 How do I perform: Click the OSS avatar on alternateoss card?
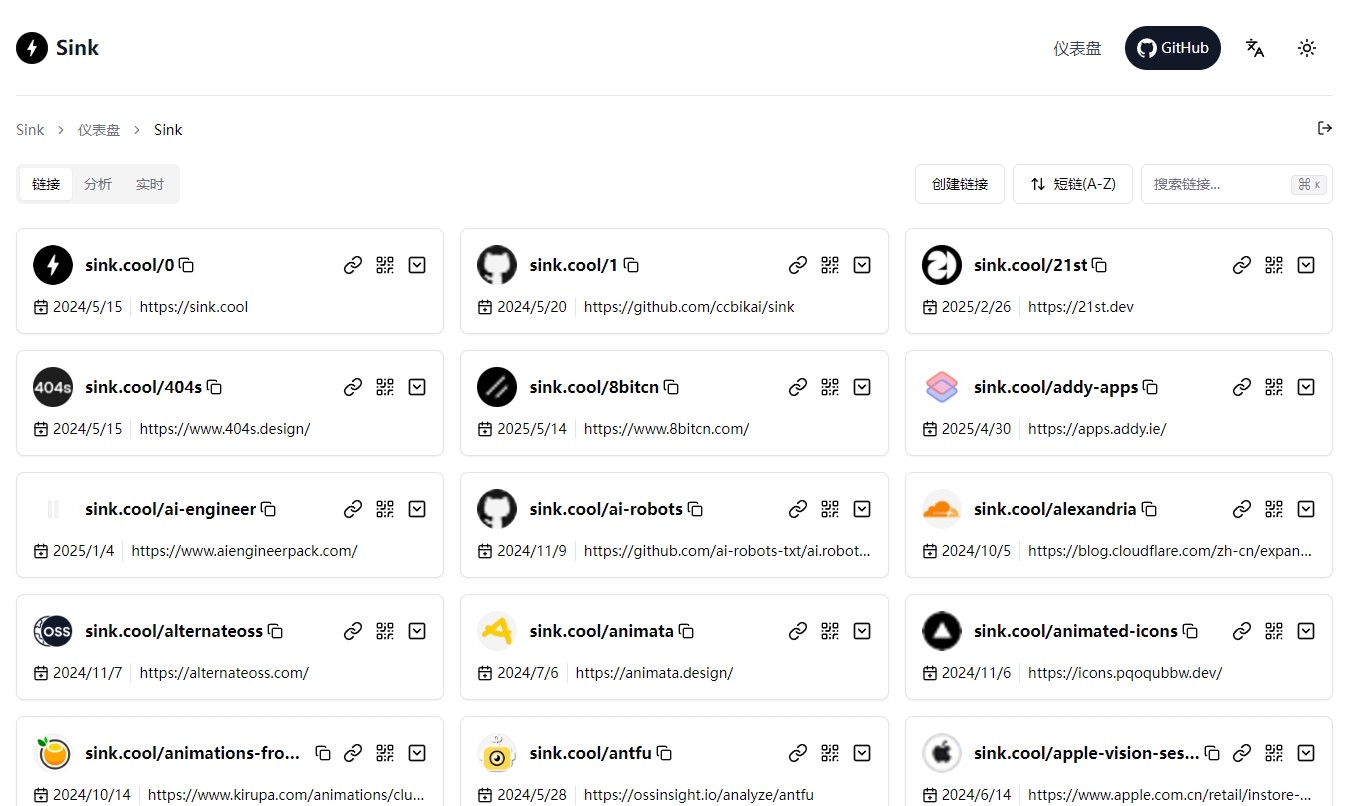click(x=53, y=631)
